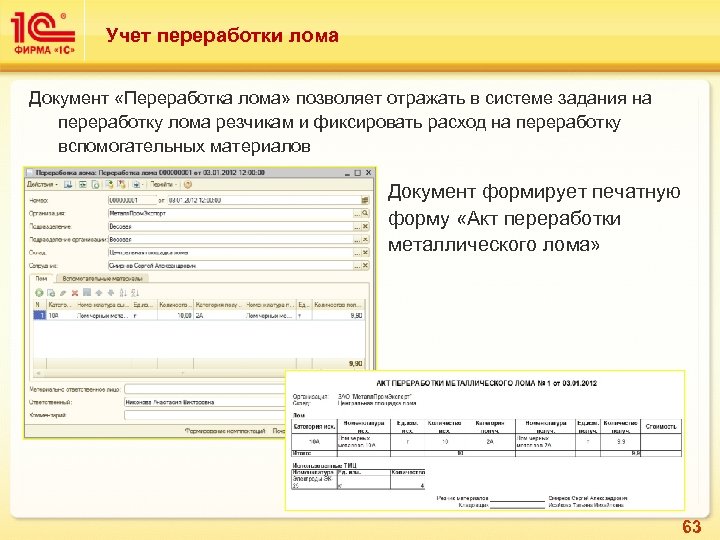
Task: Open selection ellipsis for Подразделение организации
Action: 357,239
